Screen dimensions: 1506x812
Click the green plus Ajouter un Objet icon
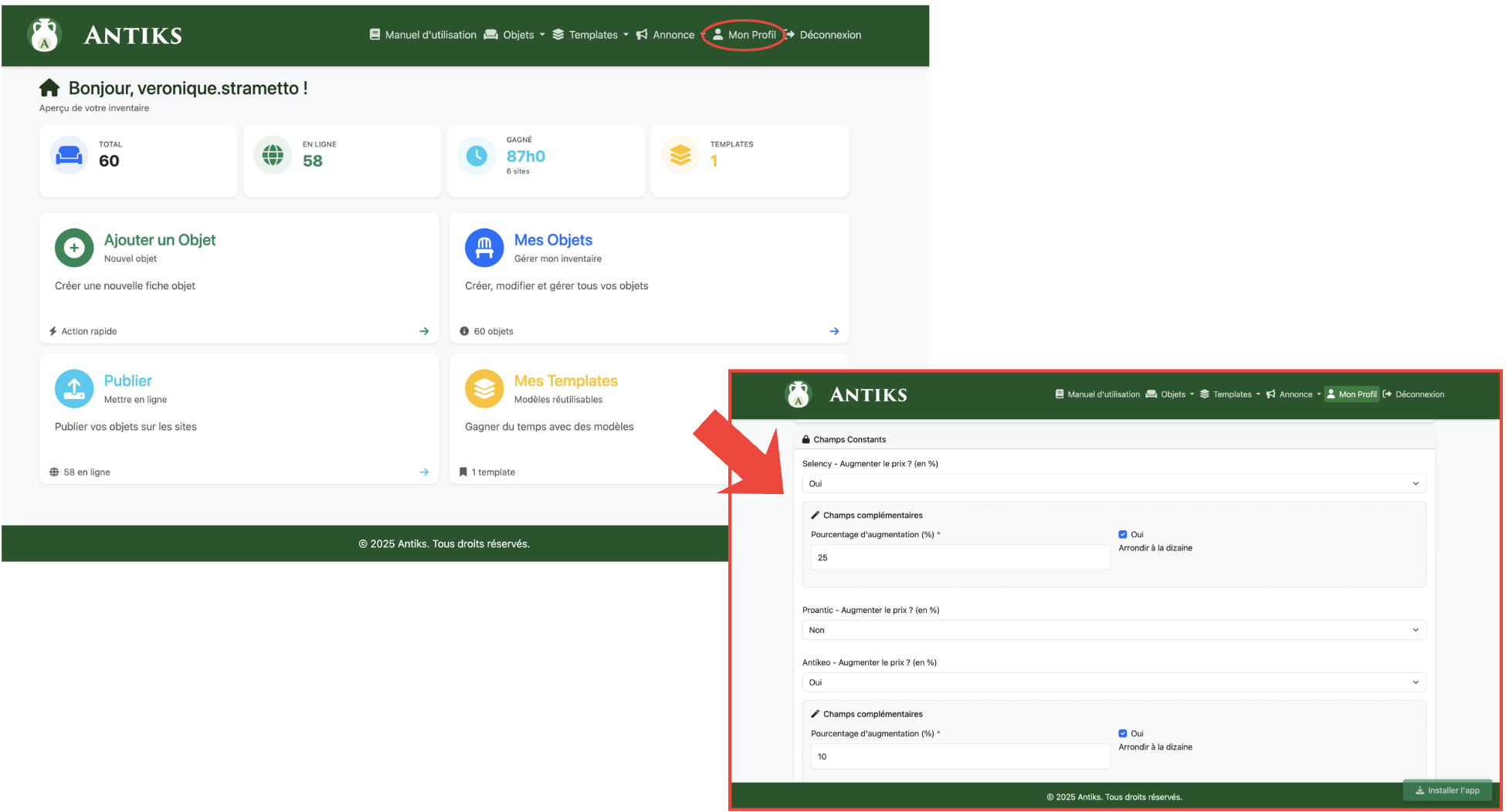(74, 248)
